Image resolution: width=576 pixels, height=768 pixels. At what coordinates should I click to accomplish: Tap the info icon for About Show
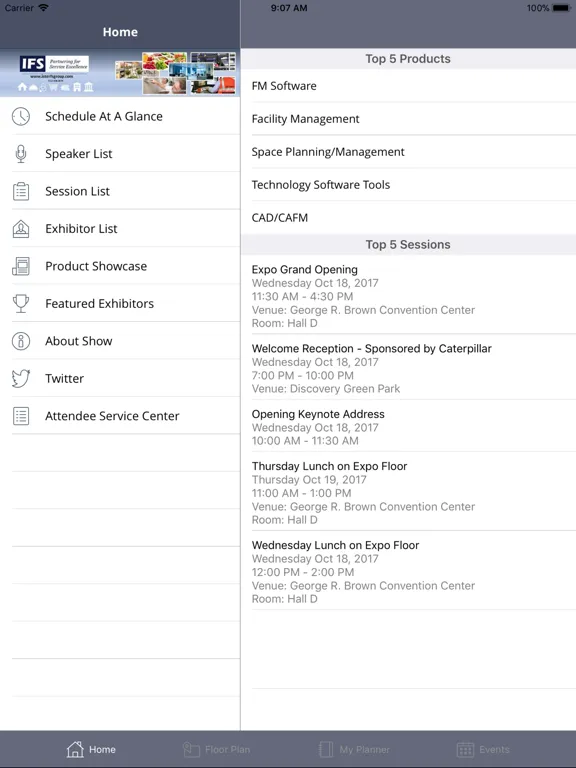pyautogui.click(x=21, y=341)
